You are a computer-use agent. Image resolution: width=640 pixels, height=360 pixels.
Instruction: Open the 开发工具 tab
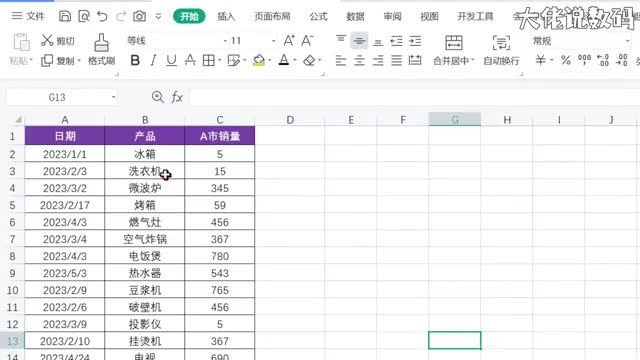(x=475, y=16)
